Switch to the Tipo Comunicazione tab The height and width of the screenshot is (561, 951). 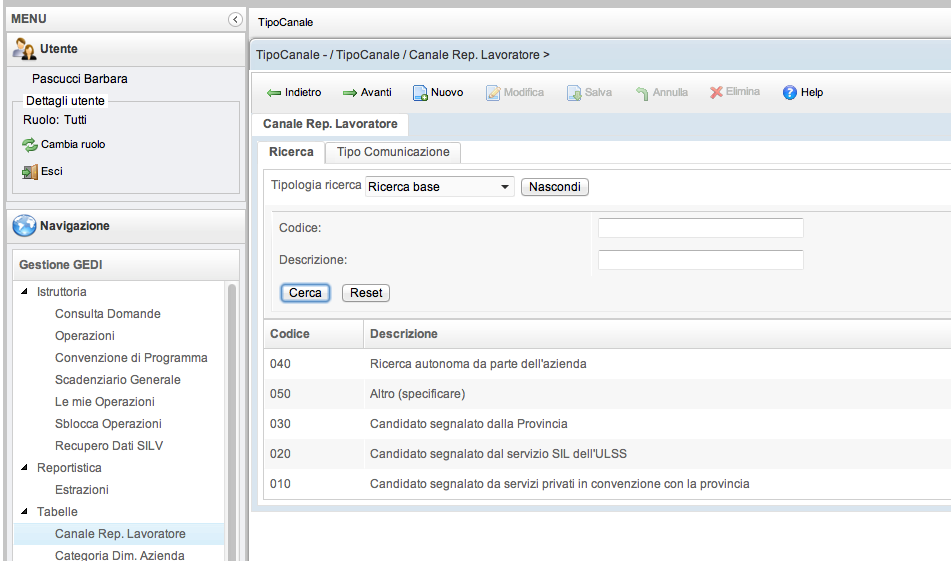[393, 152]
